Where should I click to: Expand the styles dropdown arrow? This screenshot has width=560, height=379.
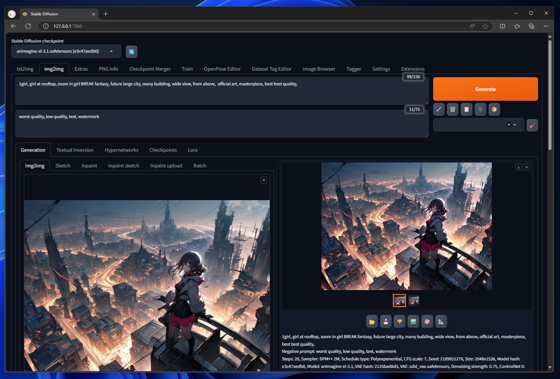coord(515,125)
